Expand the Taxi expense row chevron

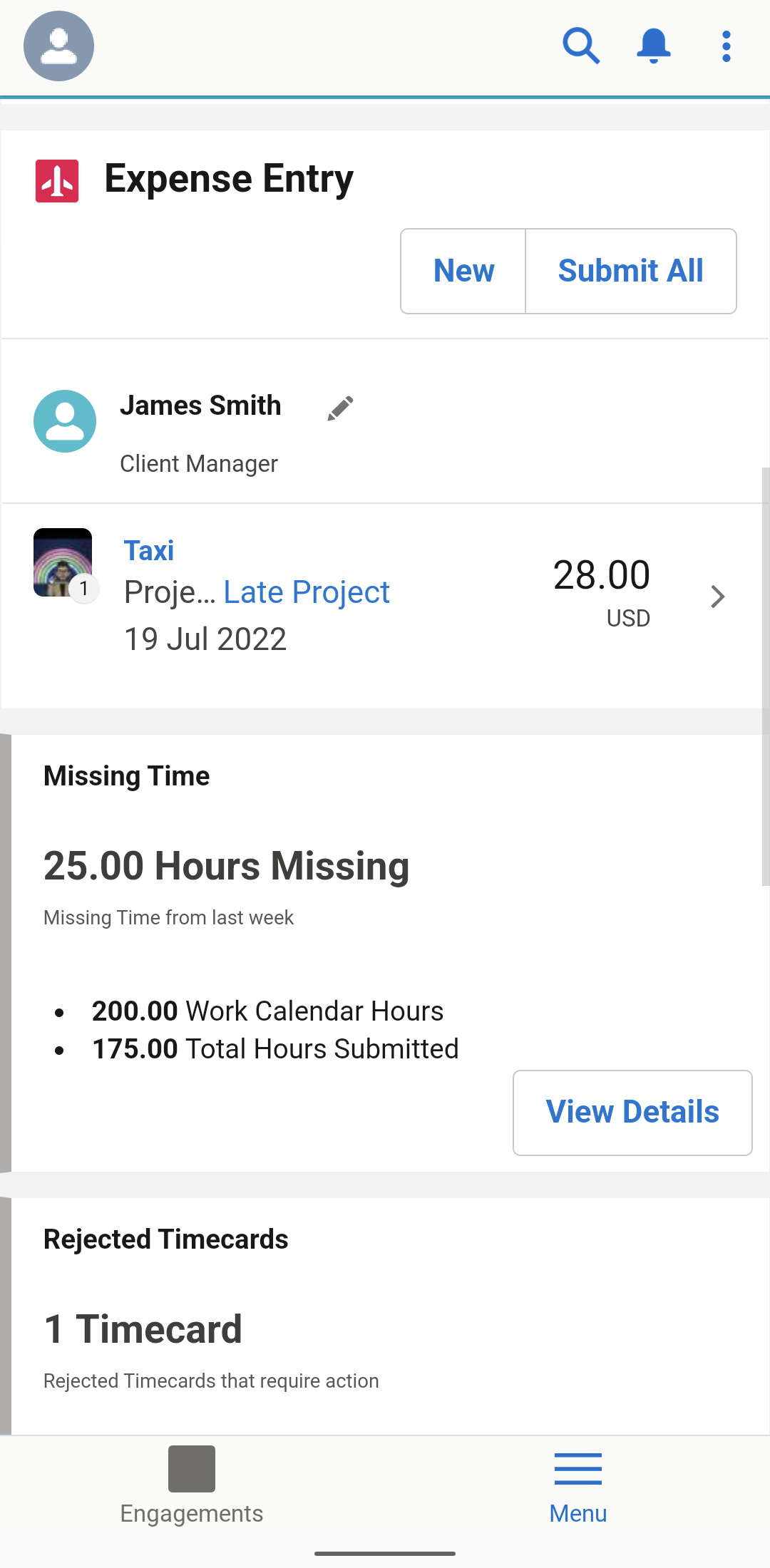[717, 597]
